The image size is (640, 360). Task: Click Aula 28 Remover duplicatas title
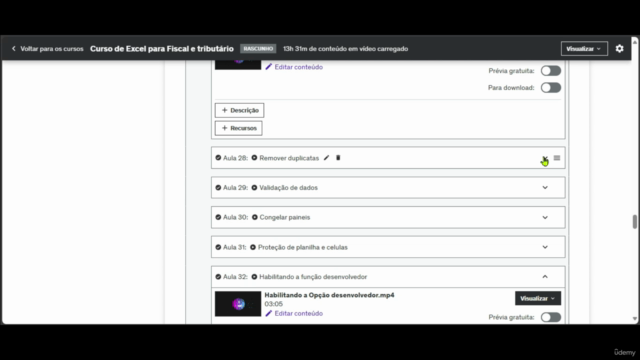click(x=289, y=158)
